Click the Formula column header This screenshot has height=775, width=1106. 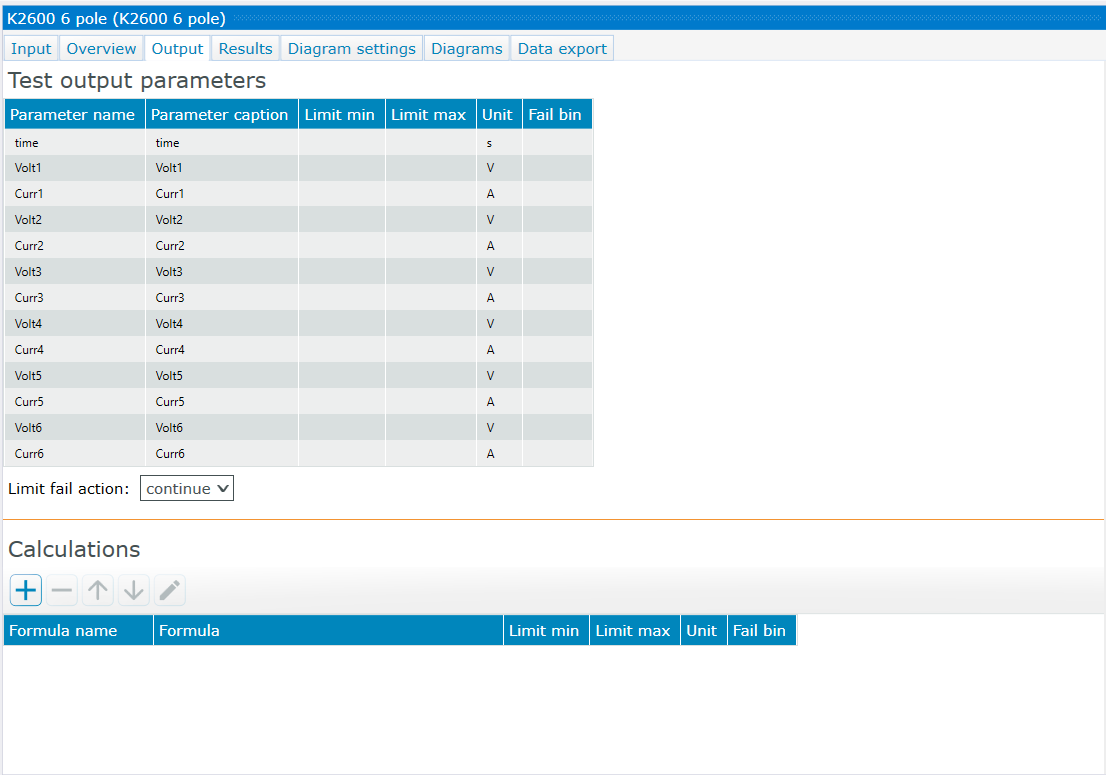click(x=328, y=630)
